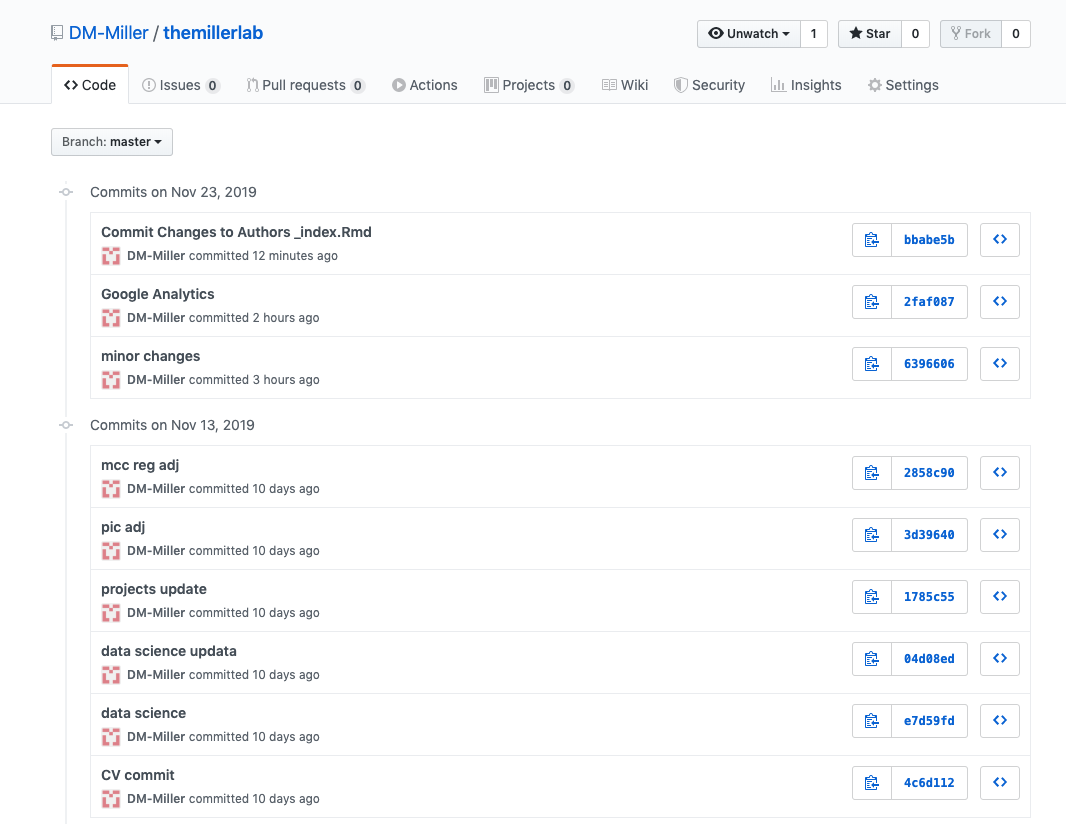Copy full SHA for commit bbabe5b

coord(872,240)
